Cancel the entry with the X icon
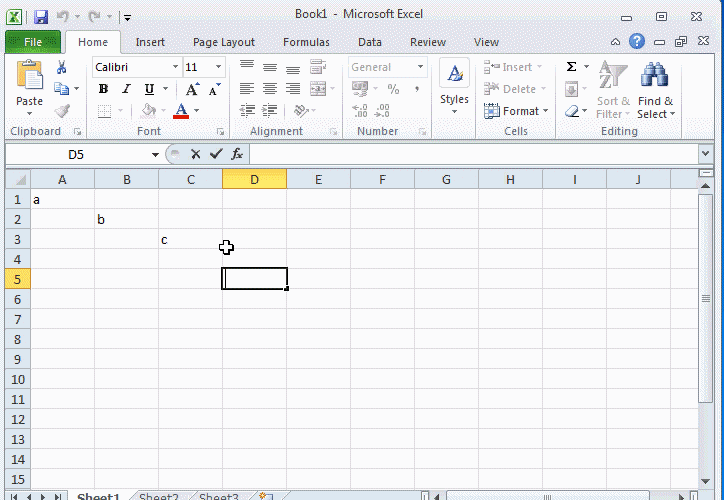Screen dimensions: 724x500 196,154
